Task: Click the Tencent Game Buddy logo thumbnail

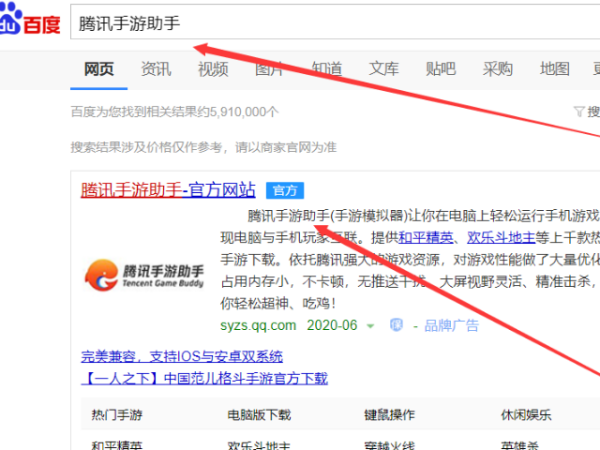Action: point(144,275)
